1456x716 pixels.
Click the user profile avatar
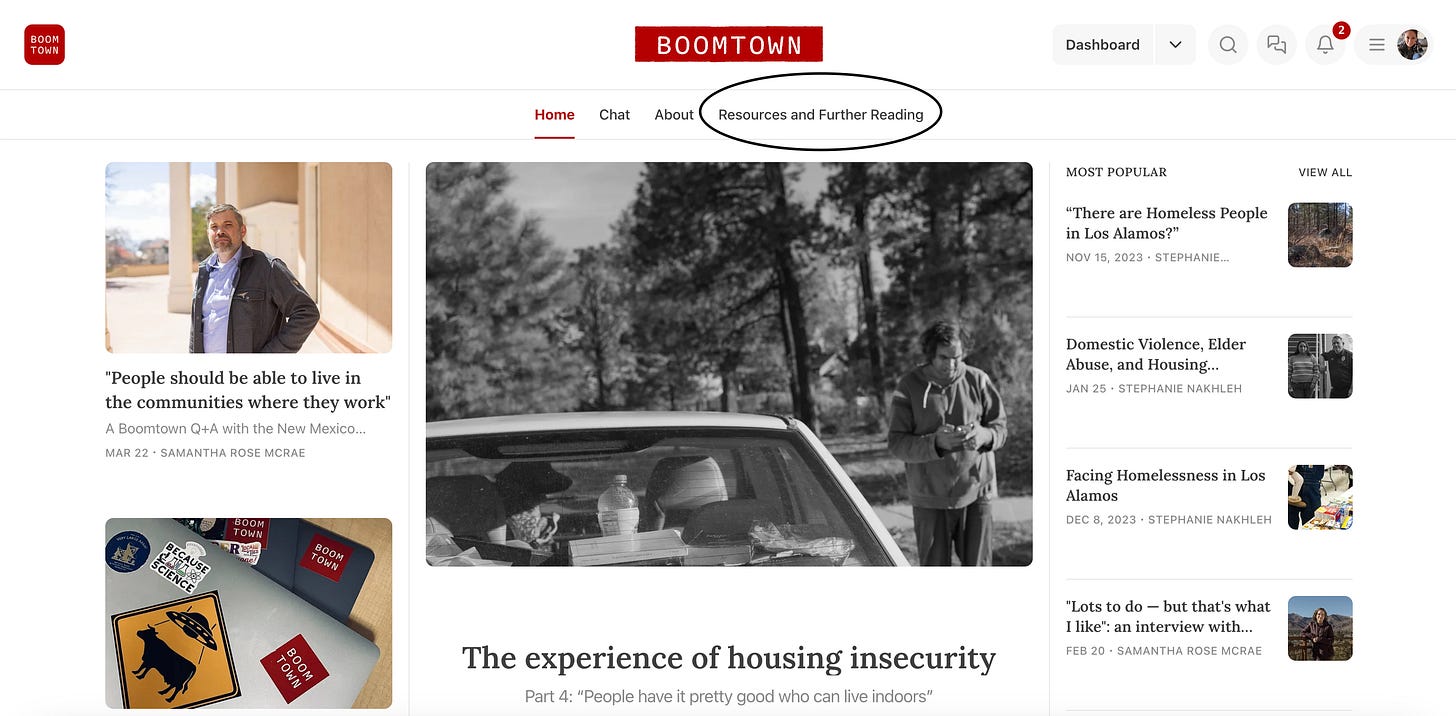coord(1412,45)
